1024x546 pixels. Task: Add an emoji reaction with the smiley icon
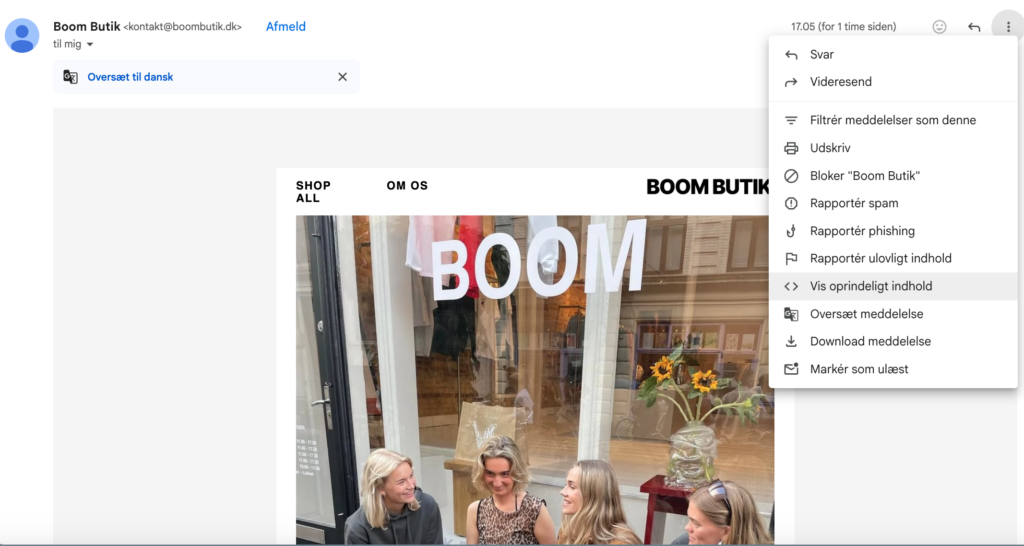(x=939, y=27)
